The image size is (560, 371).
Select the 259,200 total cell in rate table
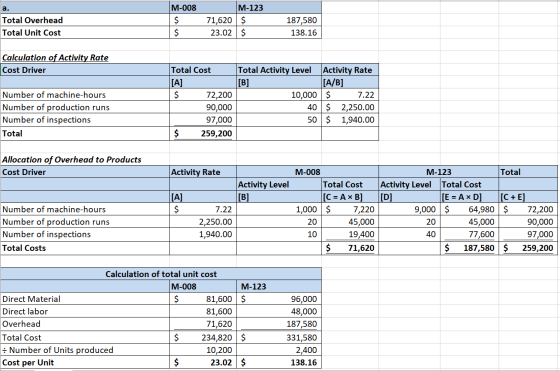[203, 134]
